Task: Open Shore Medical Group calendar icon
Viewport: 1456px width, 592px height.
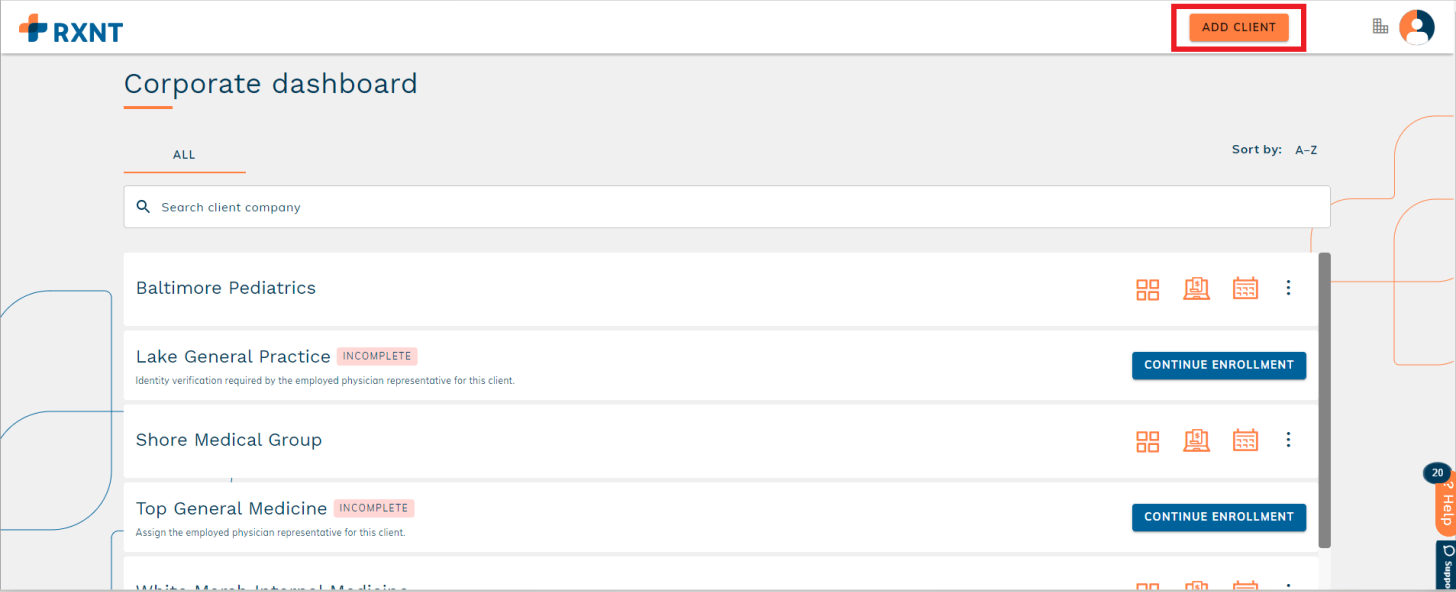Action: click(x=1245, y=441)
